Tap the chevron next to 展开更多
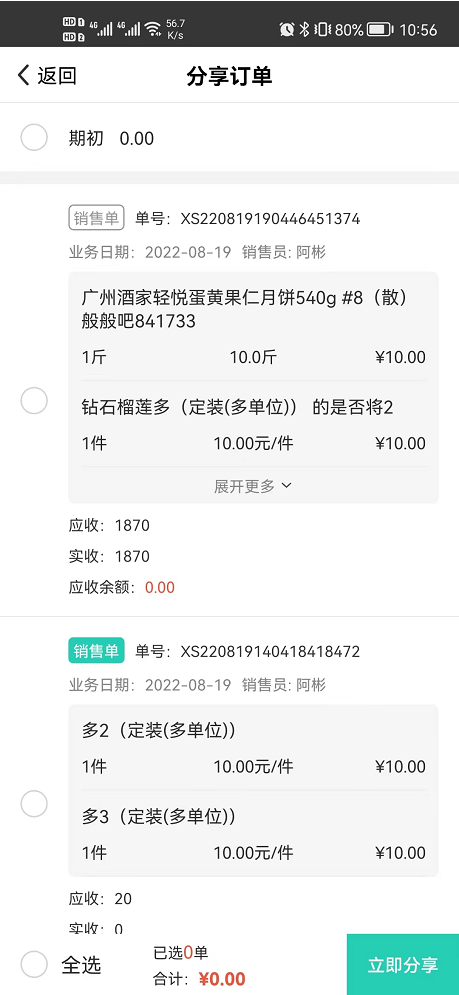The image size is (459, 995). [x=286, y=485]
